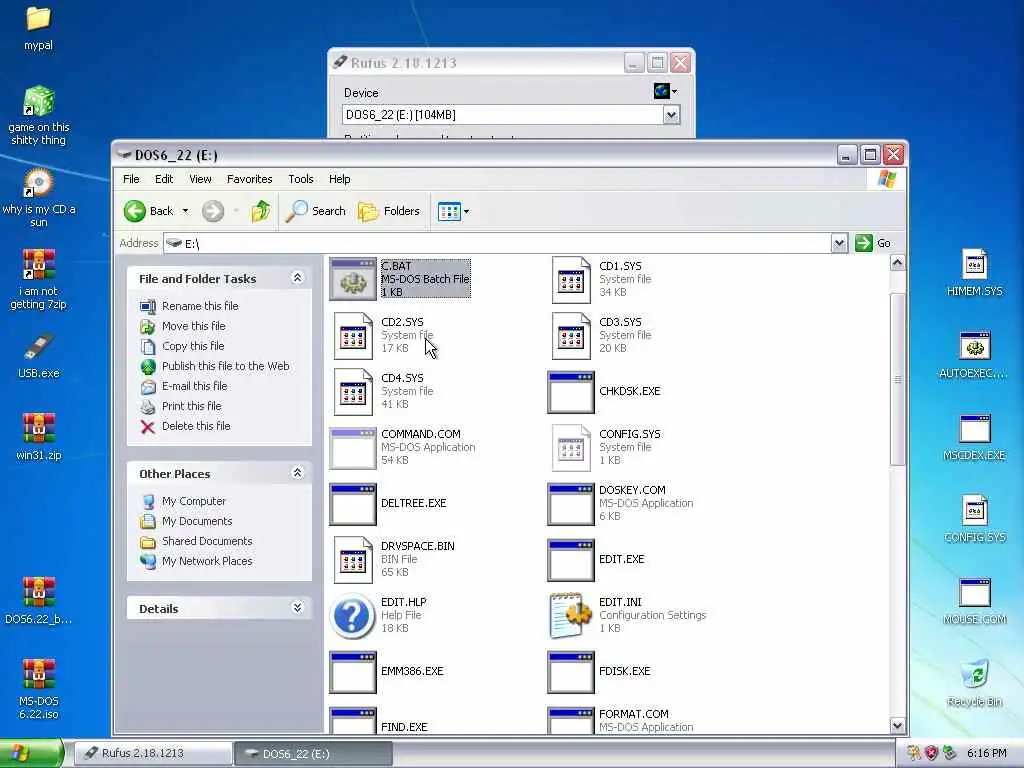Image resolution: width=1024 pixels, height=768 pixels.
Task: Open the Help menu
Action: point(340,179)
